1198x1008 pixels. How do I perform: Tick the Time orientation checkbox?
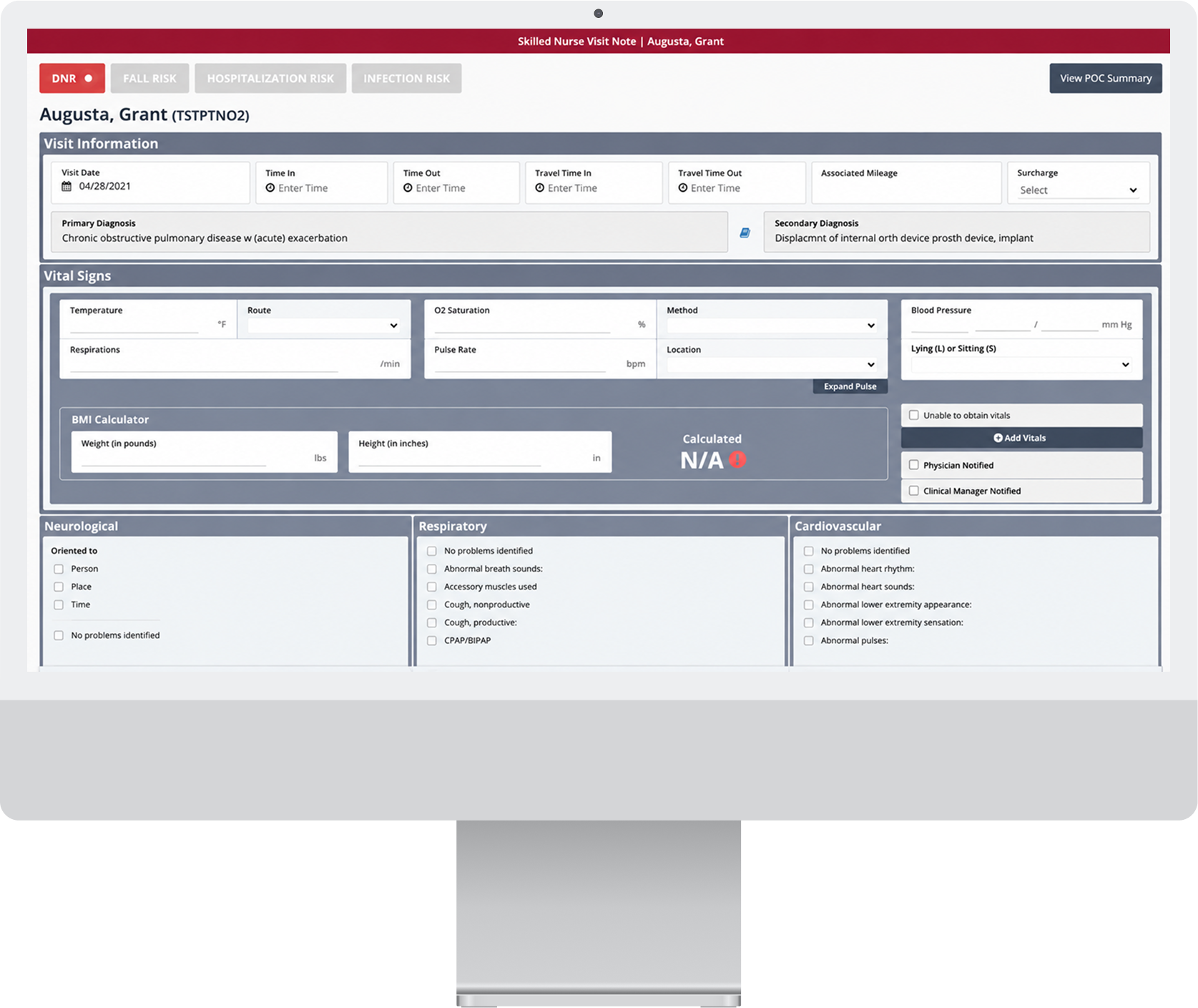(59, 605)
